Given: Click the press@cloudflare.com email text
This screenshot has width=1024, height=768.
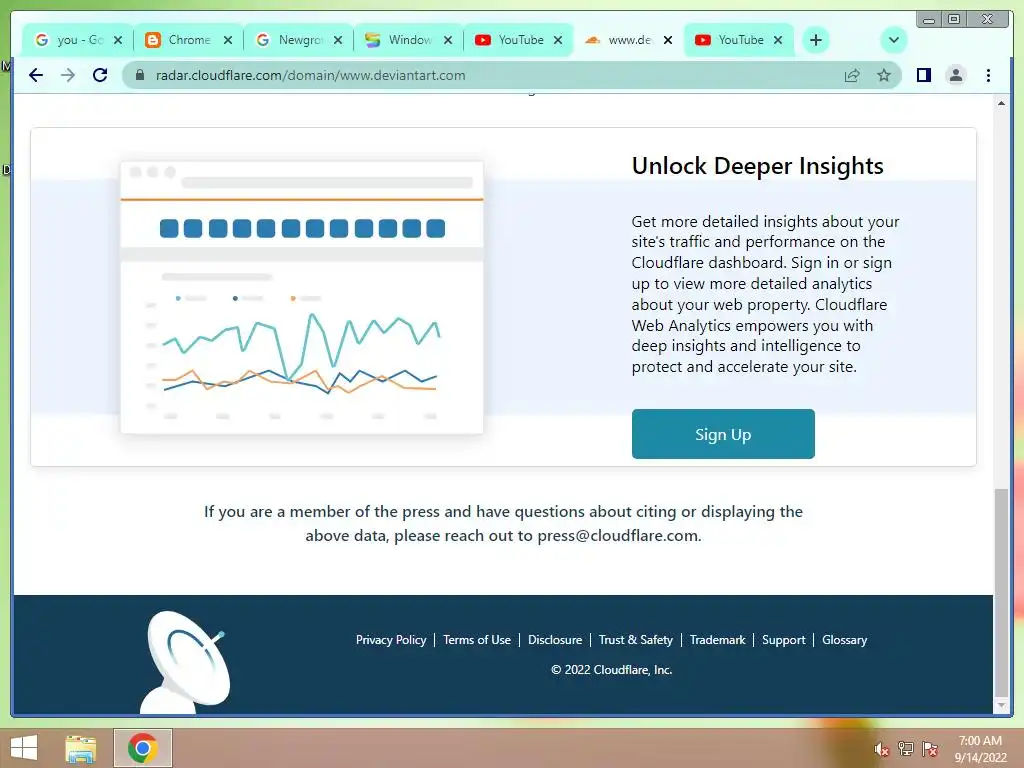Looking at the screenshot, I should 617,536.
